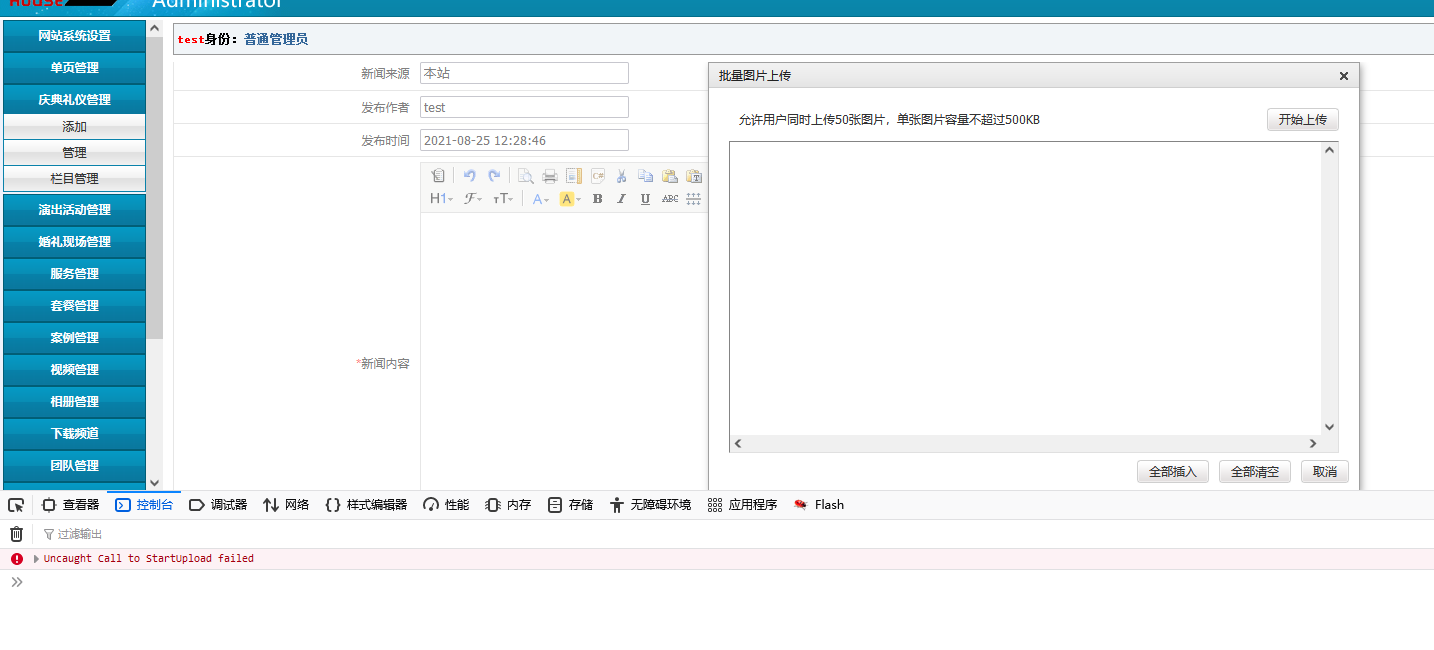The width and height of the screenshot is (1434, 650).
Task: Click the 开始上传 button
Action: point(1302,120)
